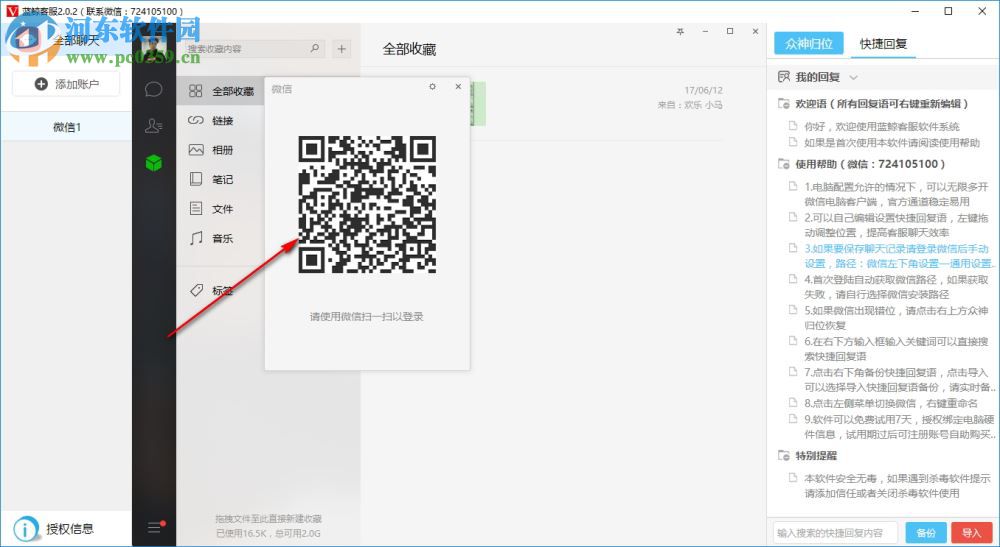Switch to the 快捷回复 tab

[x=883, y=44]
